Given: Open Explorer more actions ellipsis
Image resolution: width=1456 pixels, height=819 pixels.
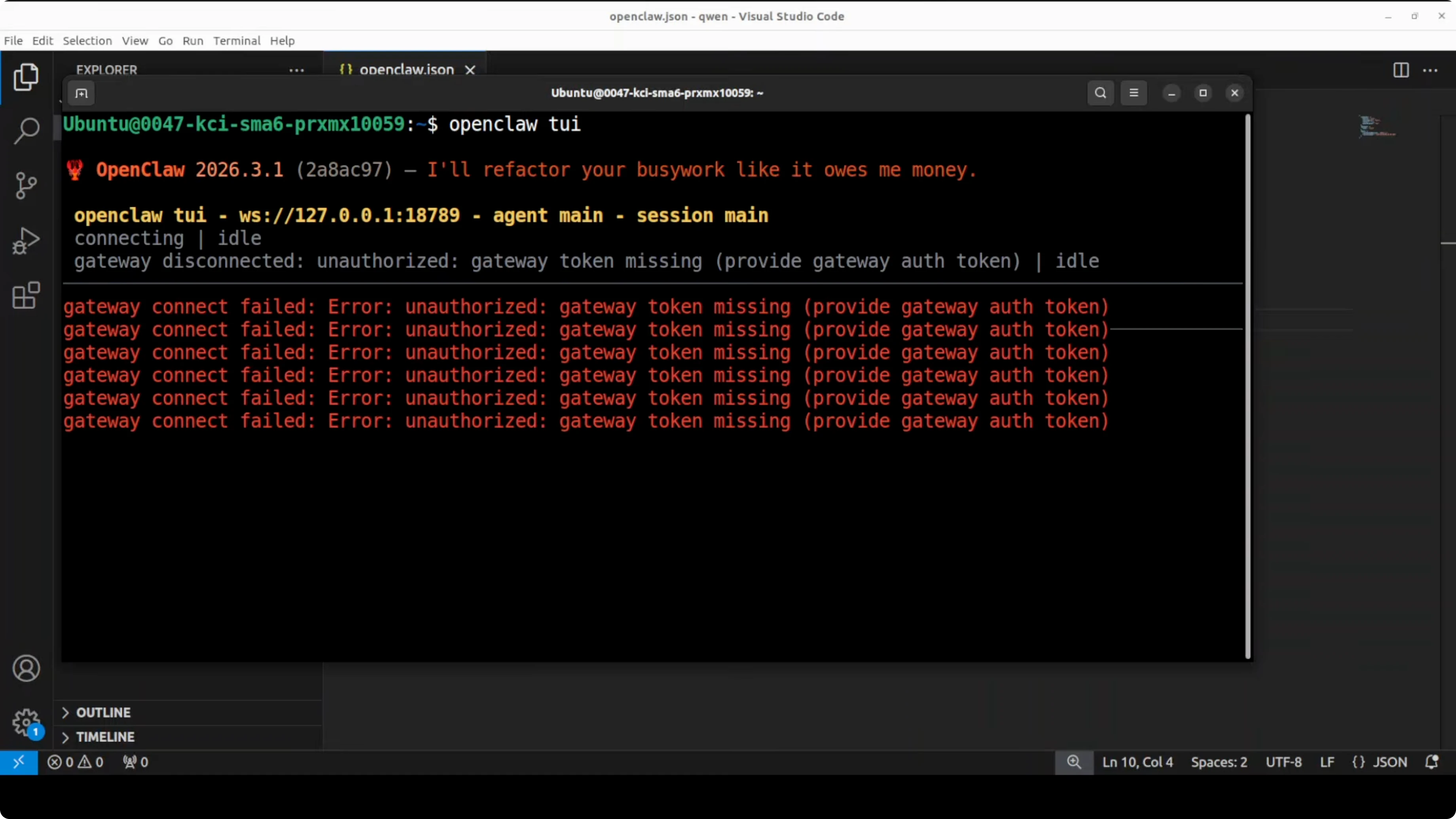Looking at the screenshot, I should click(x=296, y=70).
